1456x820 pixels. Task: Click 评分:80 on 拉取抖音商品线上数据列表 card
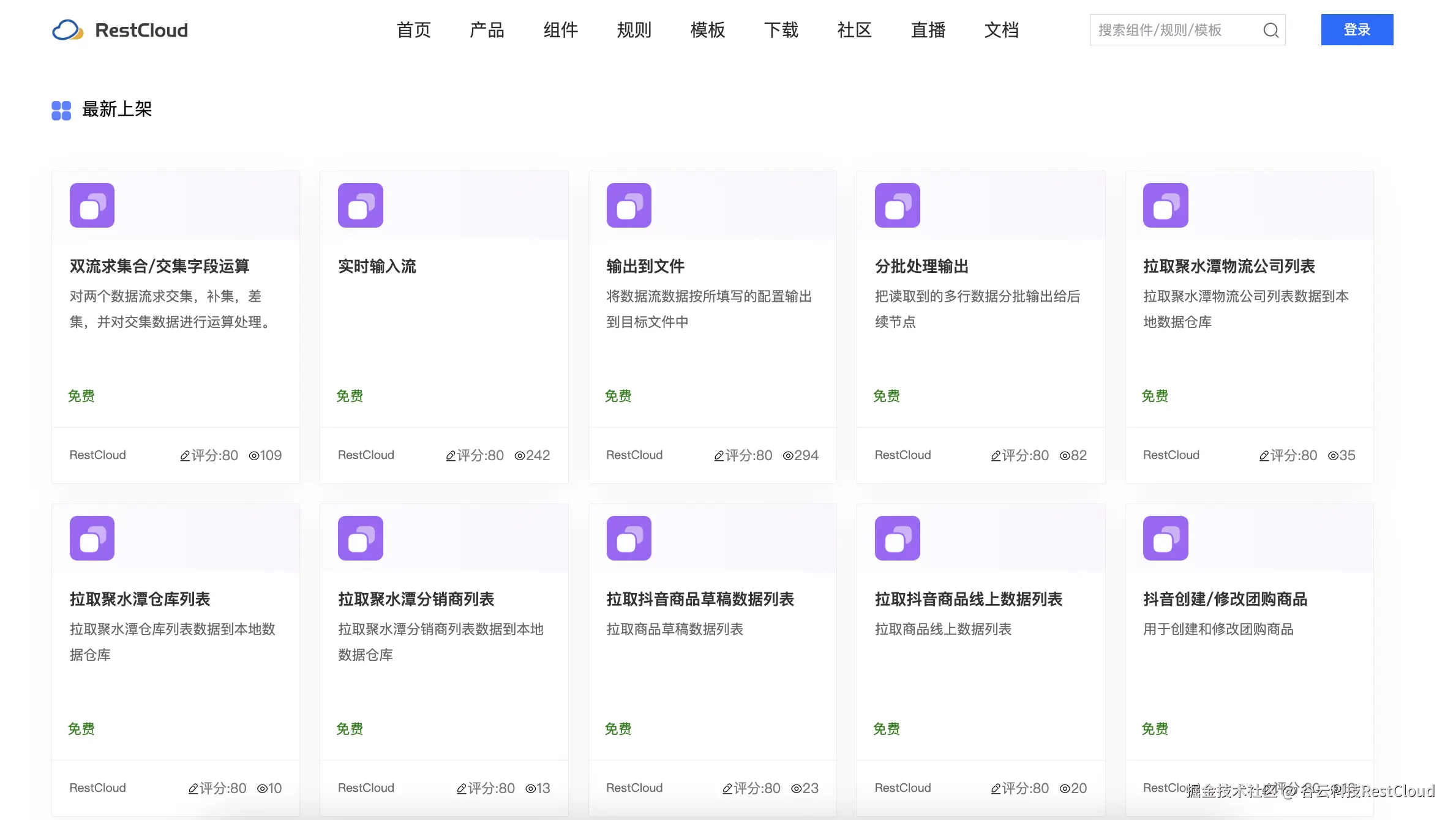coord(1026,789)
